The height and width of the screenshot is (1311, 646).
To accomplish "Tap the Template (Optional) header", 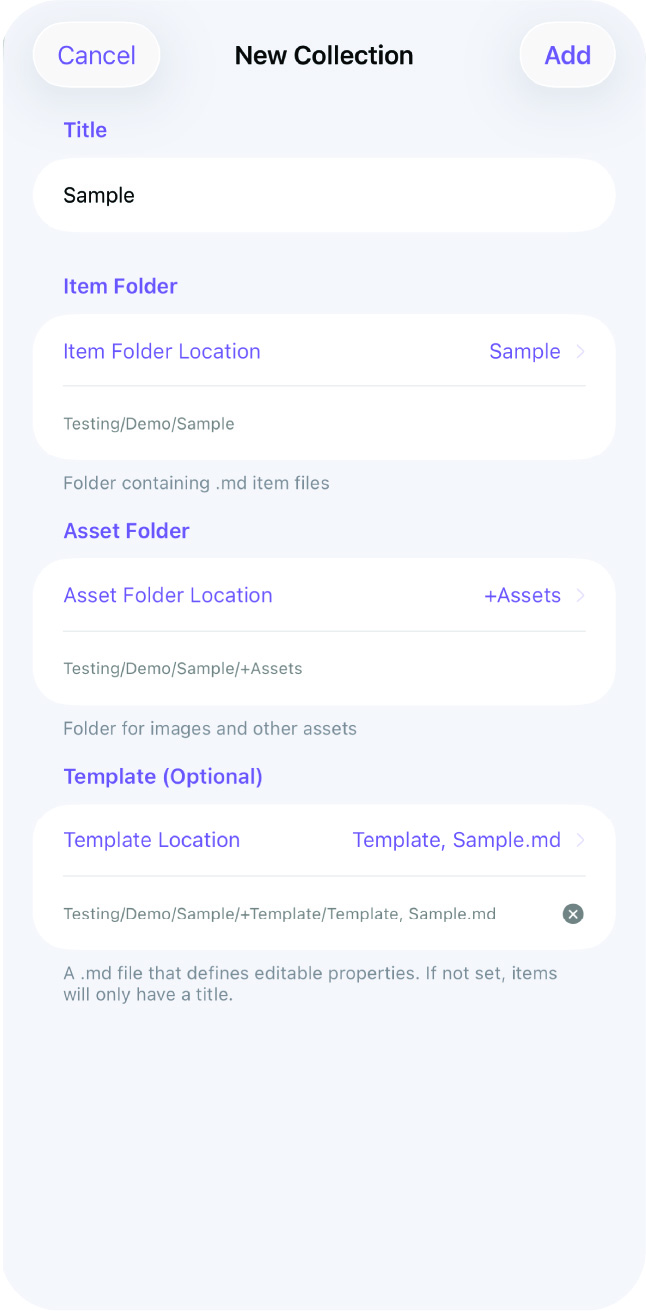I will 163,776.
